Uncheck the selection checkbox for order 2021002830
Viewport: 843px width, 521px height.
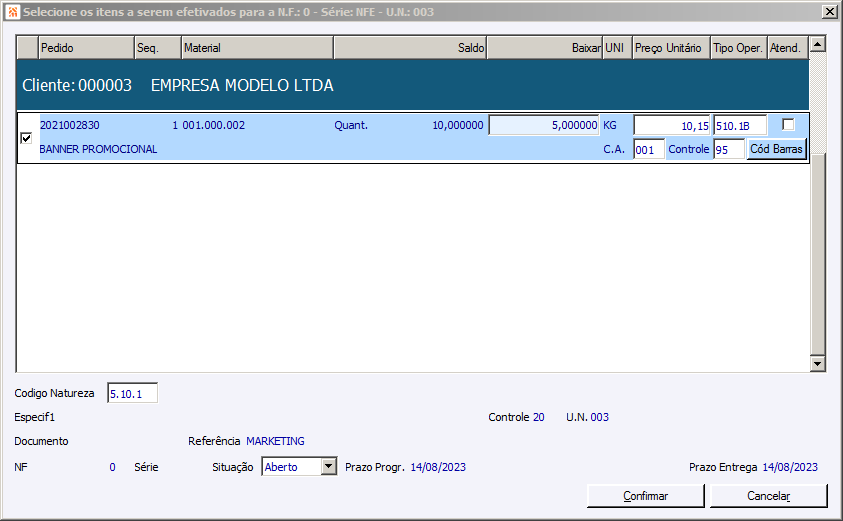coord(26,138)
